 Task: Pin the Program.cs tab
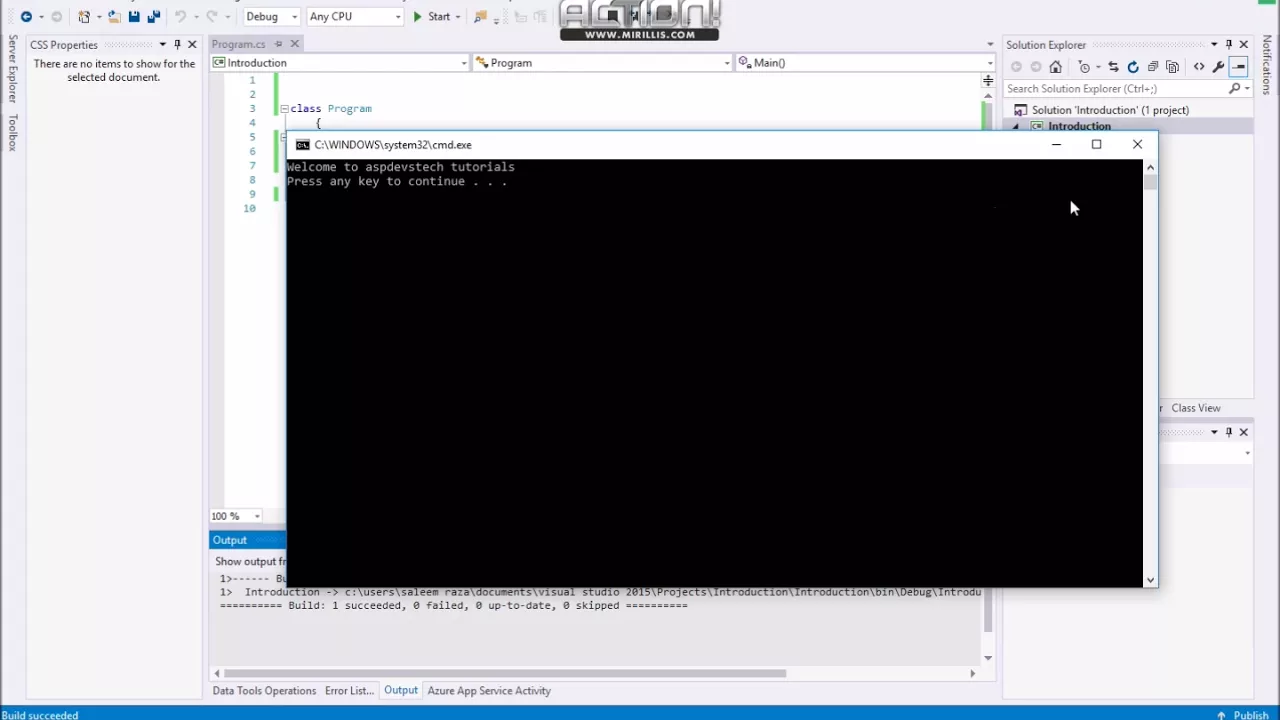(x=279, y=44)
